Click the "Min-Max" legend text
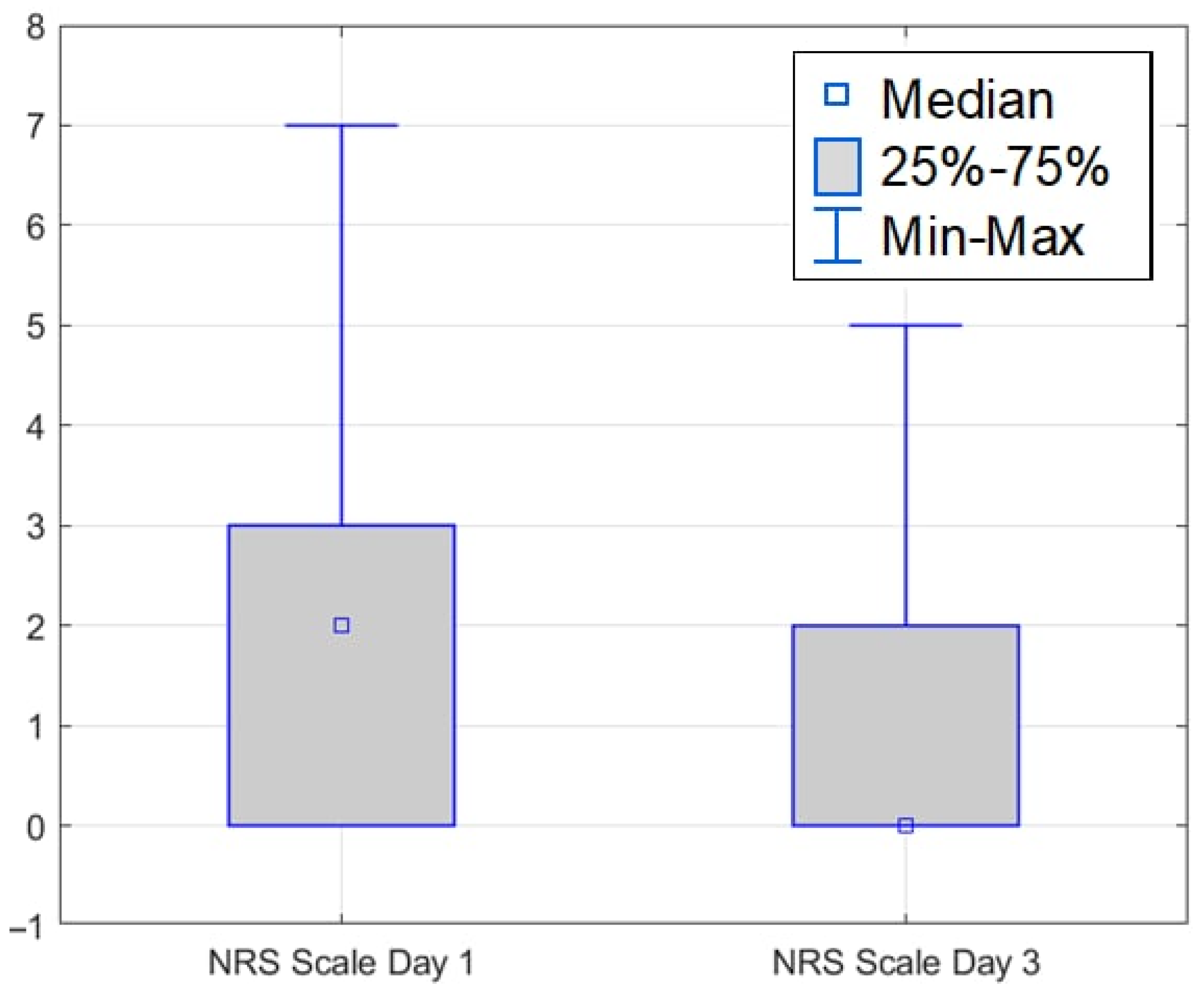 tap(983, 236)
